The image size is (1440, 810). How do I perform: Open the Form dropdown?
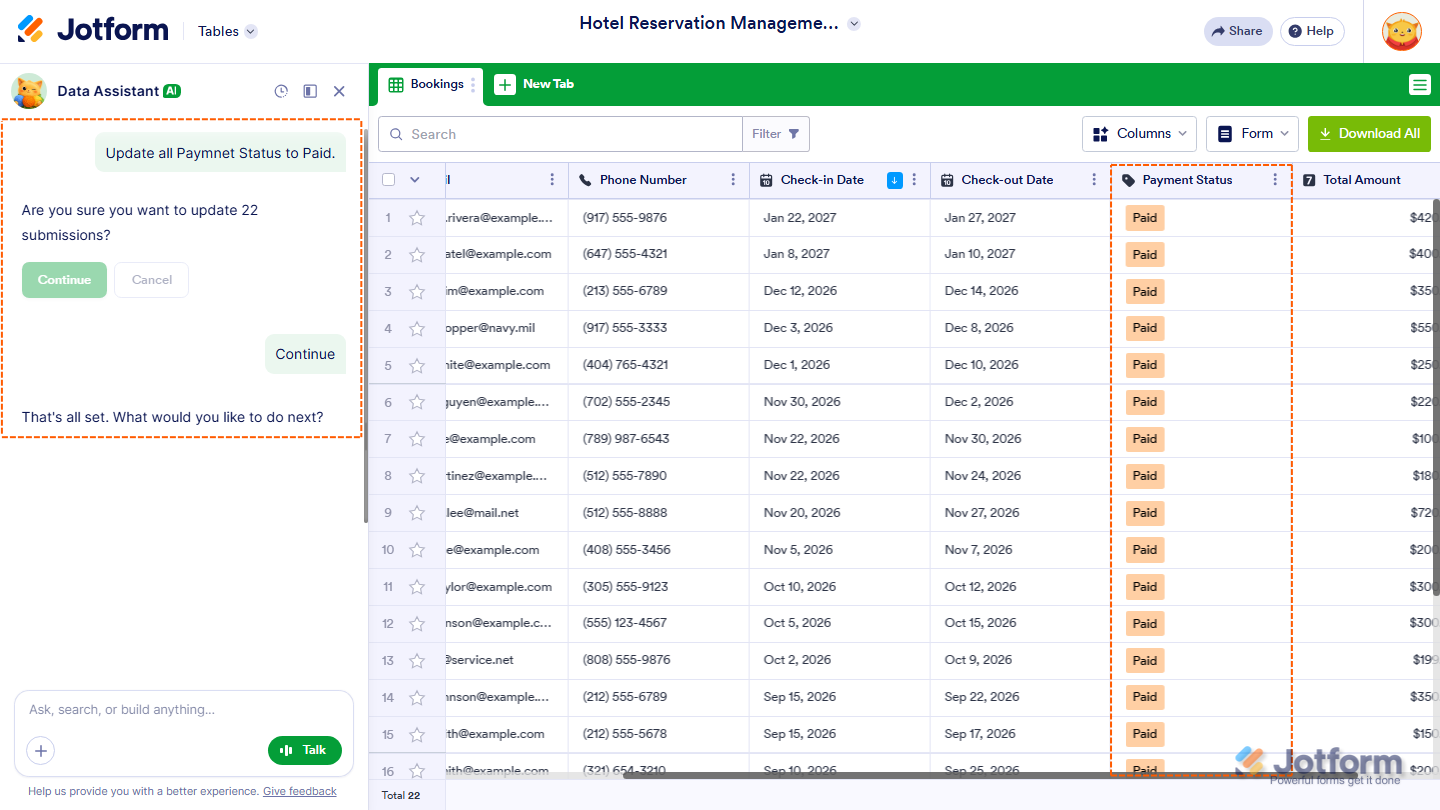(x=1252, y=134)
